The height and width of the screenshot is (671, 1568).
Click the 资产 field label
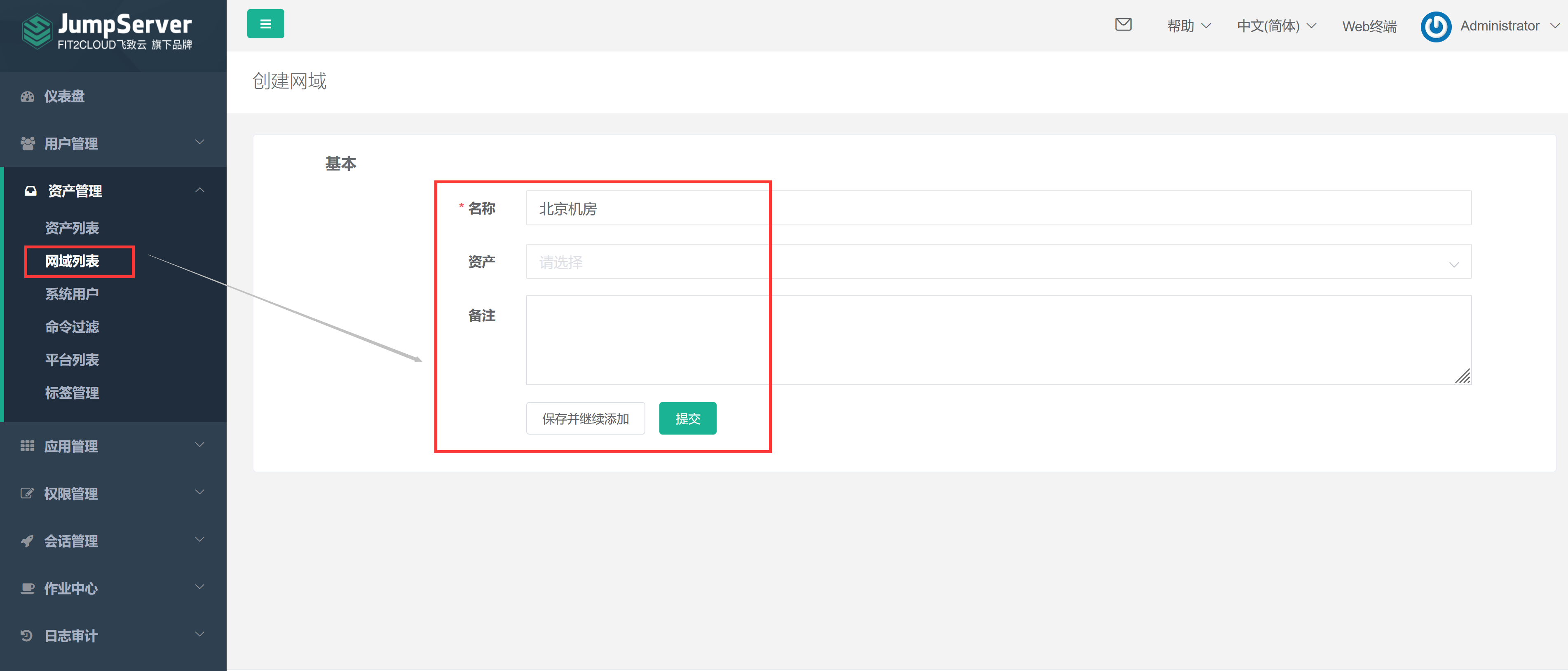pyautogui.click(x=481, y=262)
